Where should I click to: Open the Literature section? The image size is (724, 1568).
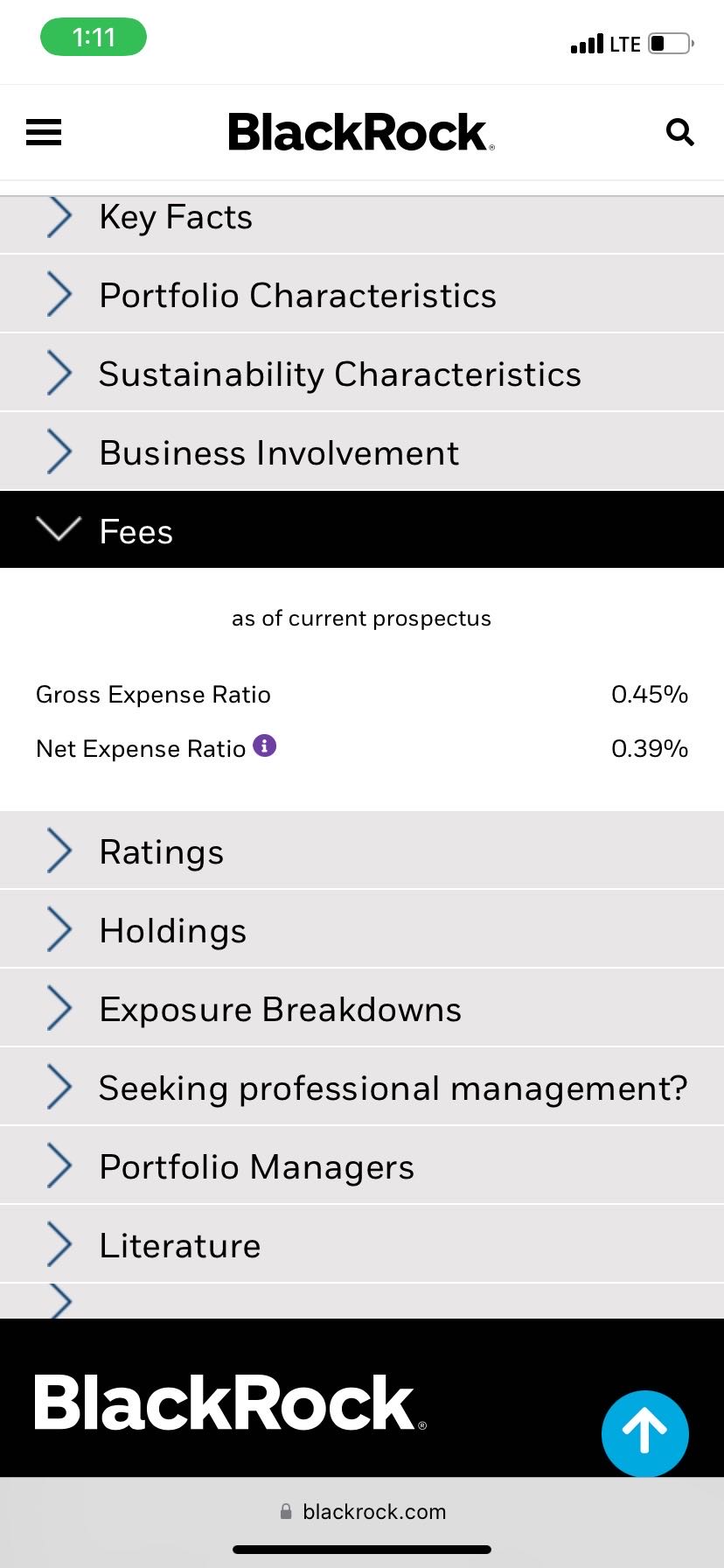(x=362, y=1245)
